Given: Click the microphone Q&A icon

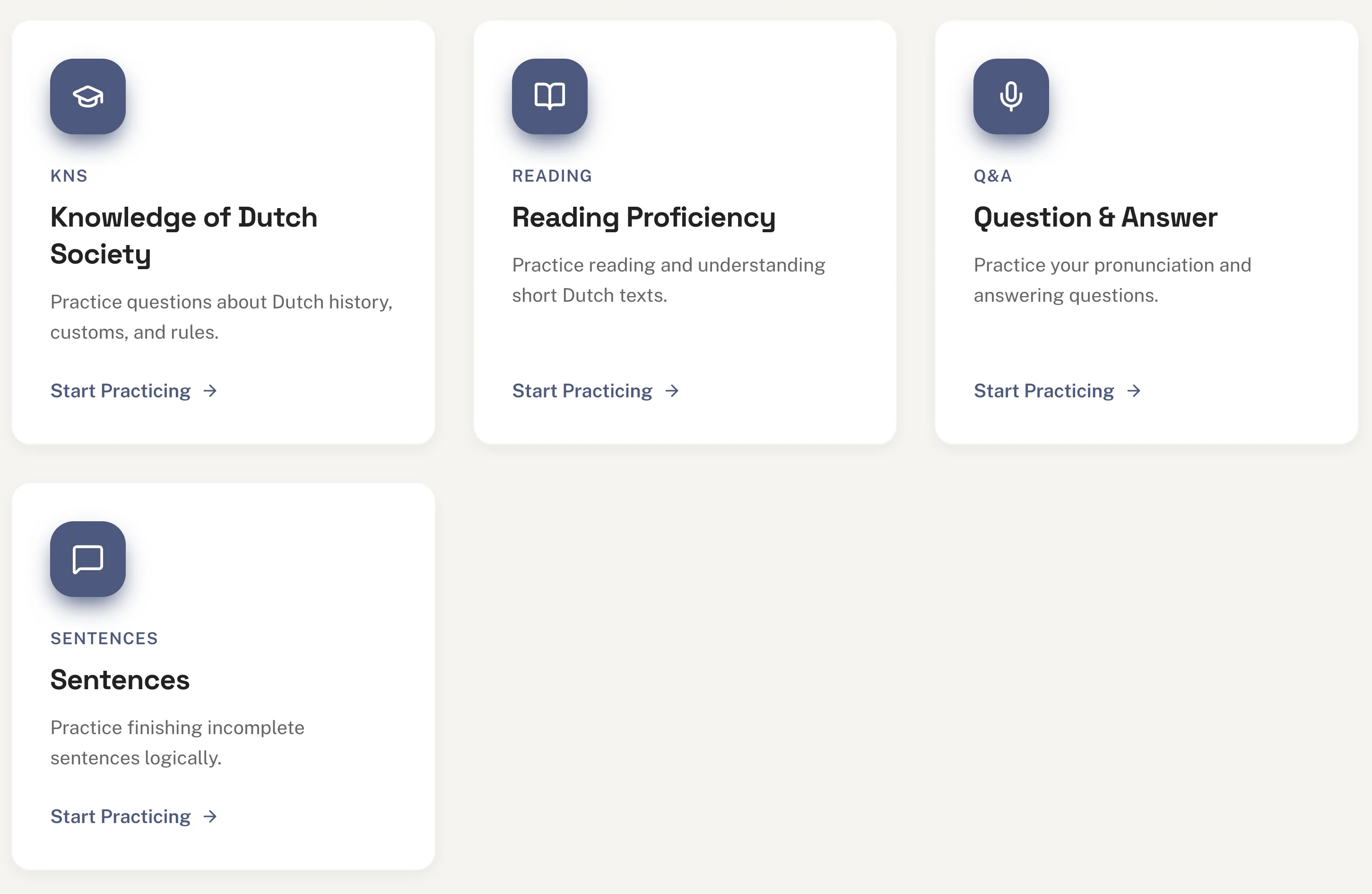Looking at the screenshot, I should [1010, 96].
